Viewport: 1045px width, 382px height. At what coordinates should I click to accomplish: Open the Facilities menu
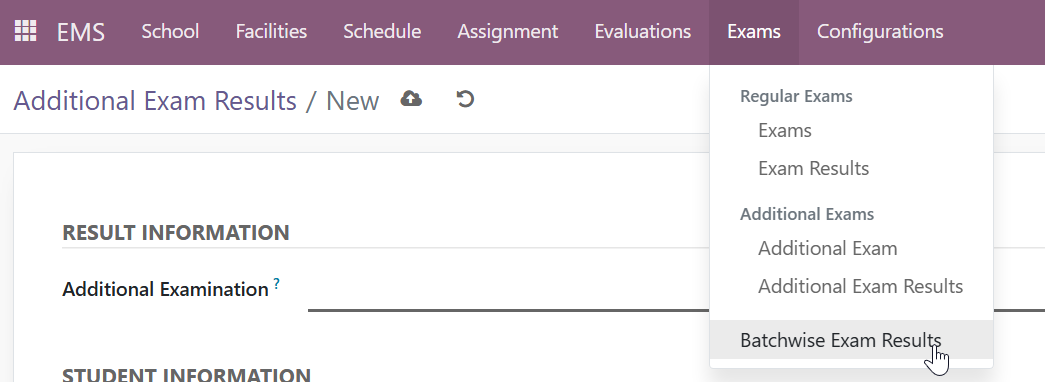click(x=271, y=31)
